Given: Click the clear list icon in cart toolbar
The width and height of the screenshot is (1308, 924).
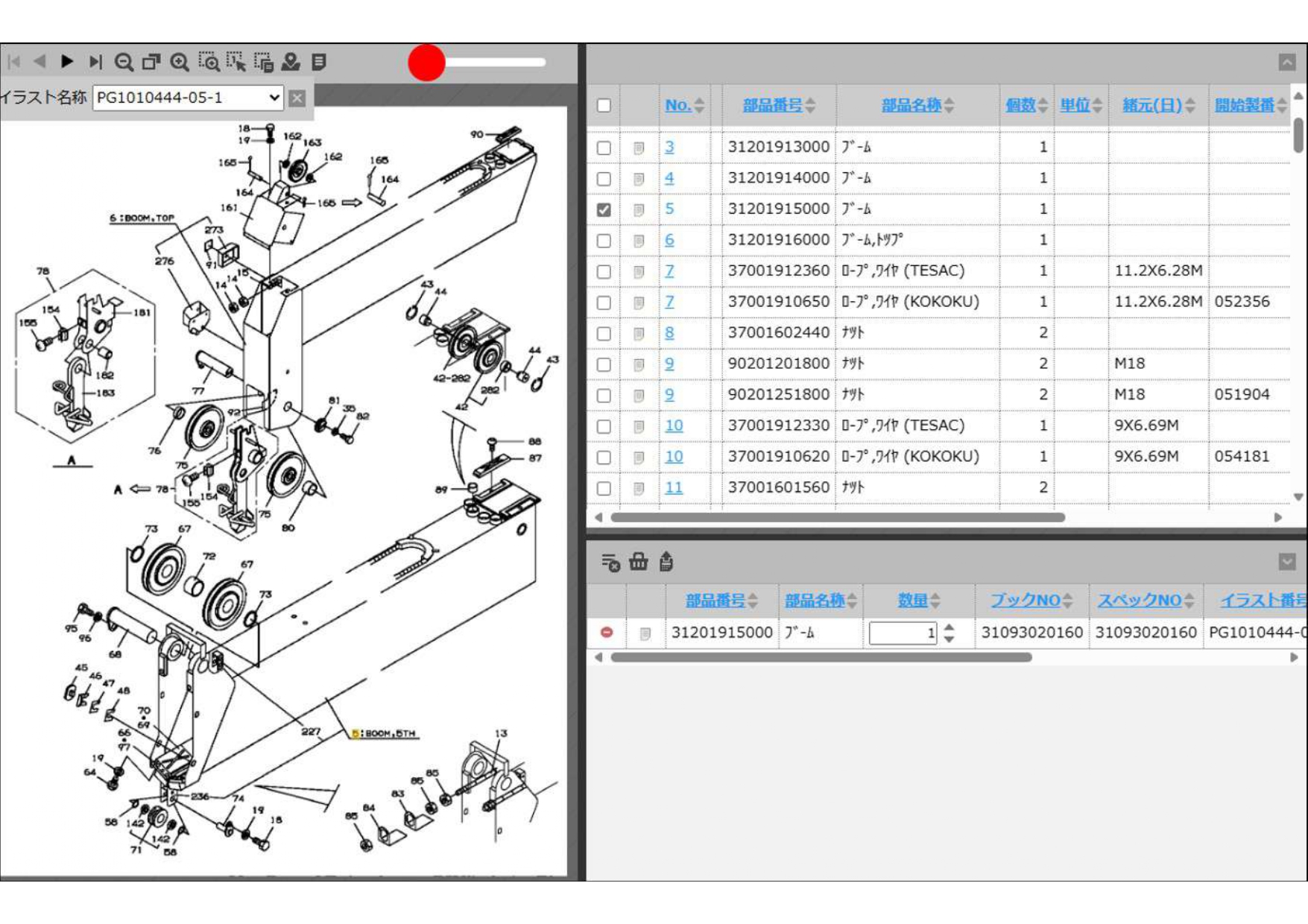Looking at the screenshot, I should coord(610,562).
